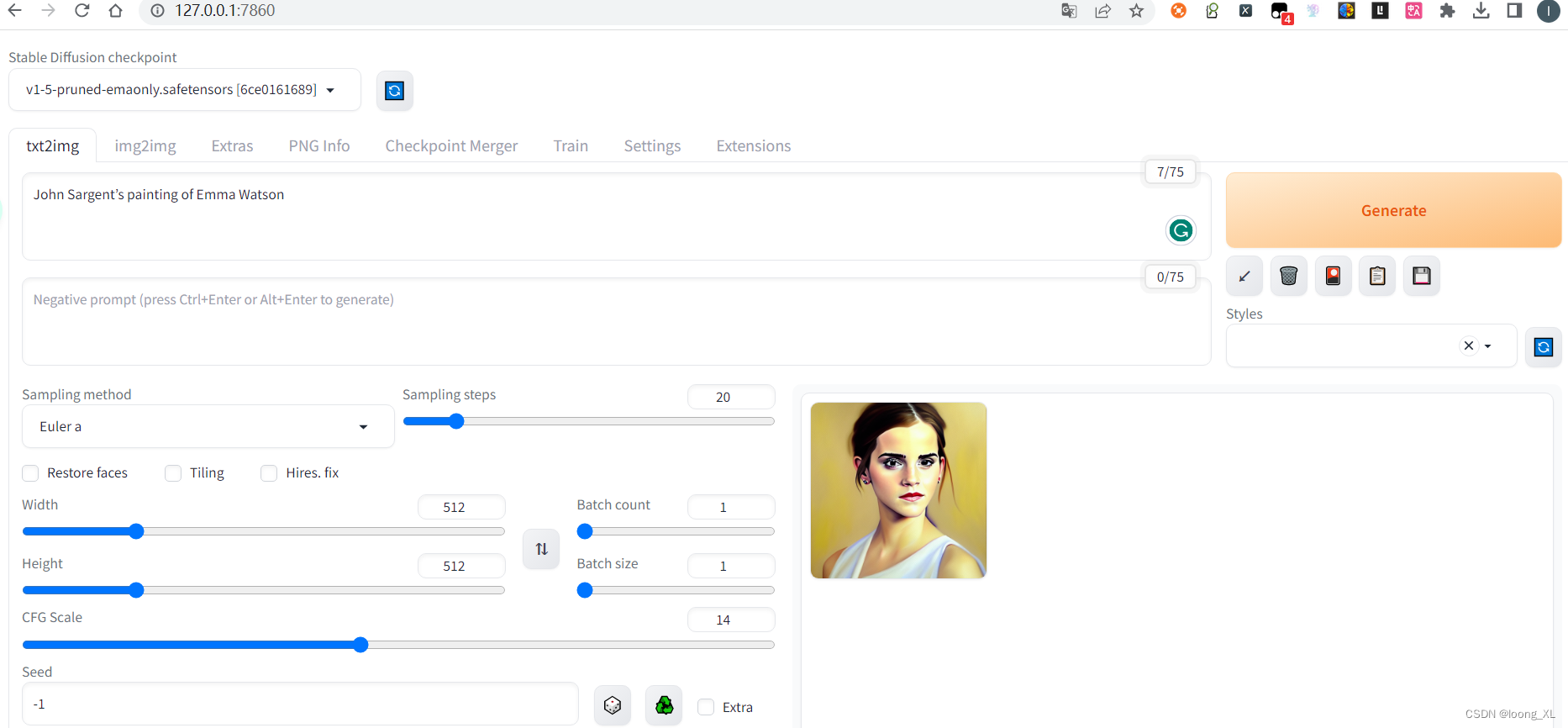Click the Batch size number box

pos(731,566)
